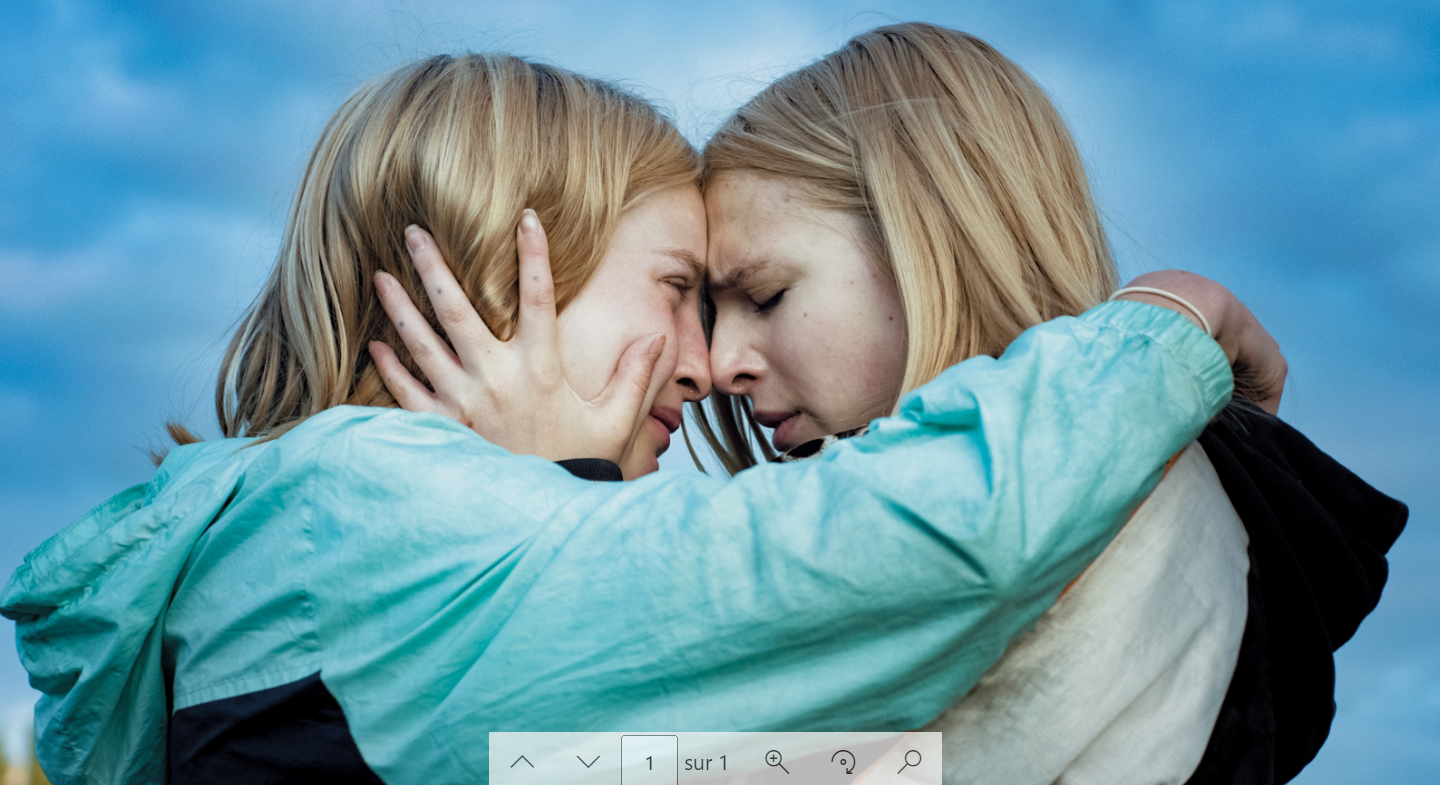Go to next page with down arrow
This screenshot has width=1440, height=785.
click(588, 762)
